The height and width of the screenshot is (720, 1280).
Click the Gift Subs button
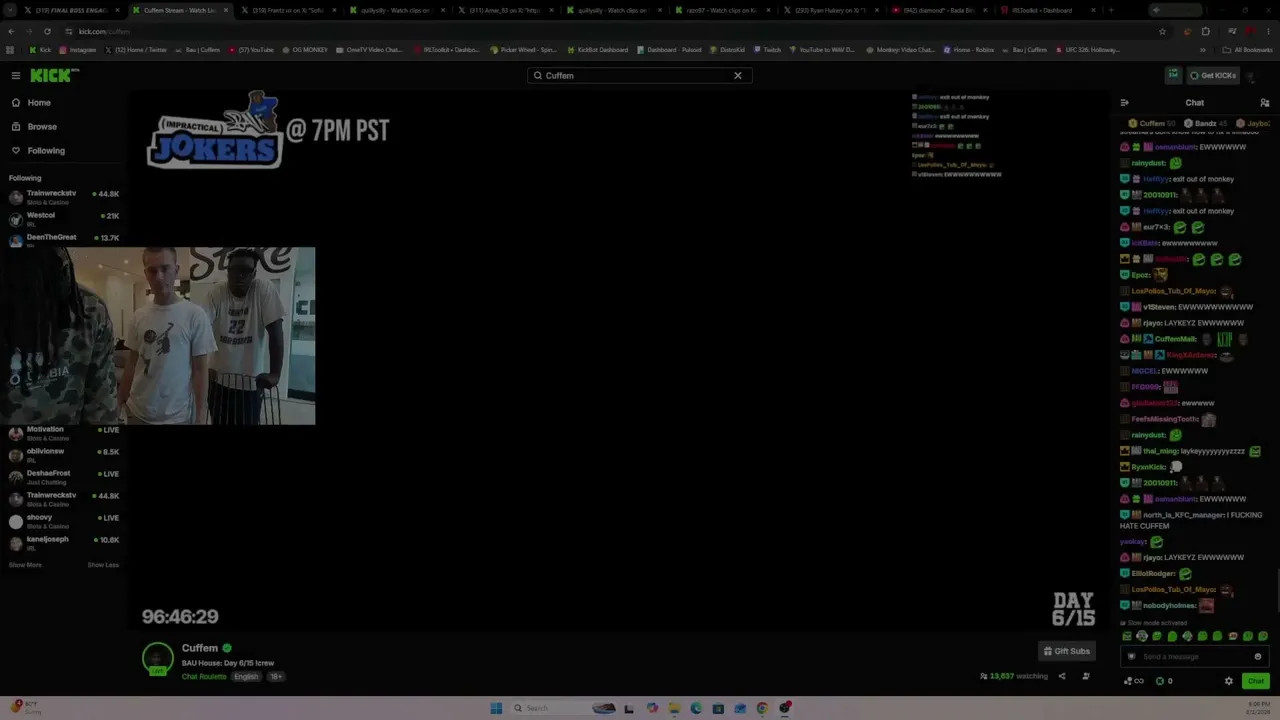point(1067,651)
